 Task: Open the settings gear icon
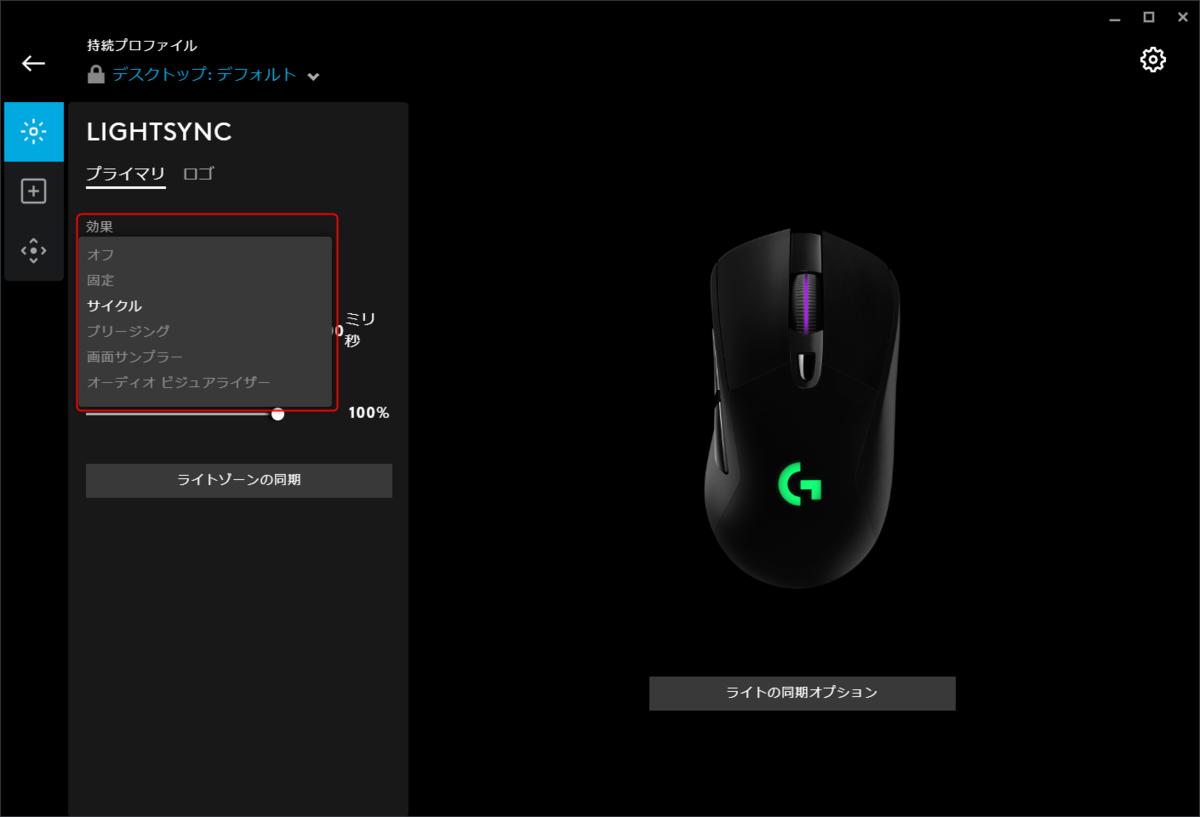(1153, 60)
